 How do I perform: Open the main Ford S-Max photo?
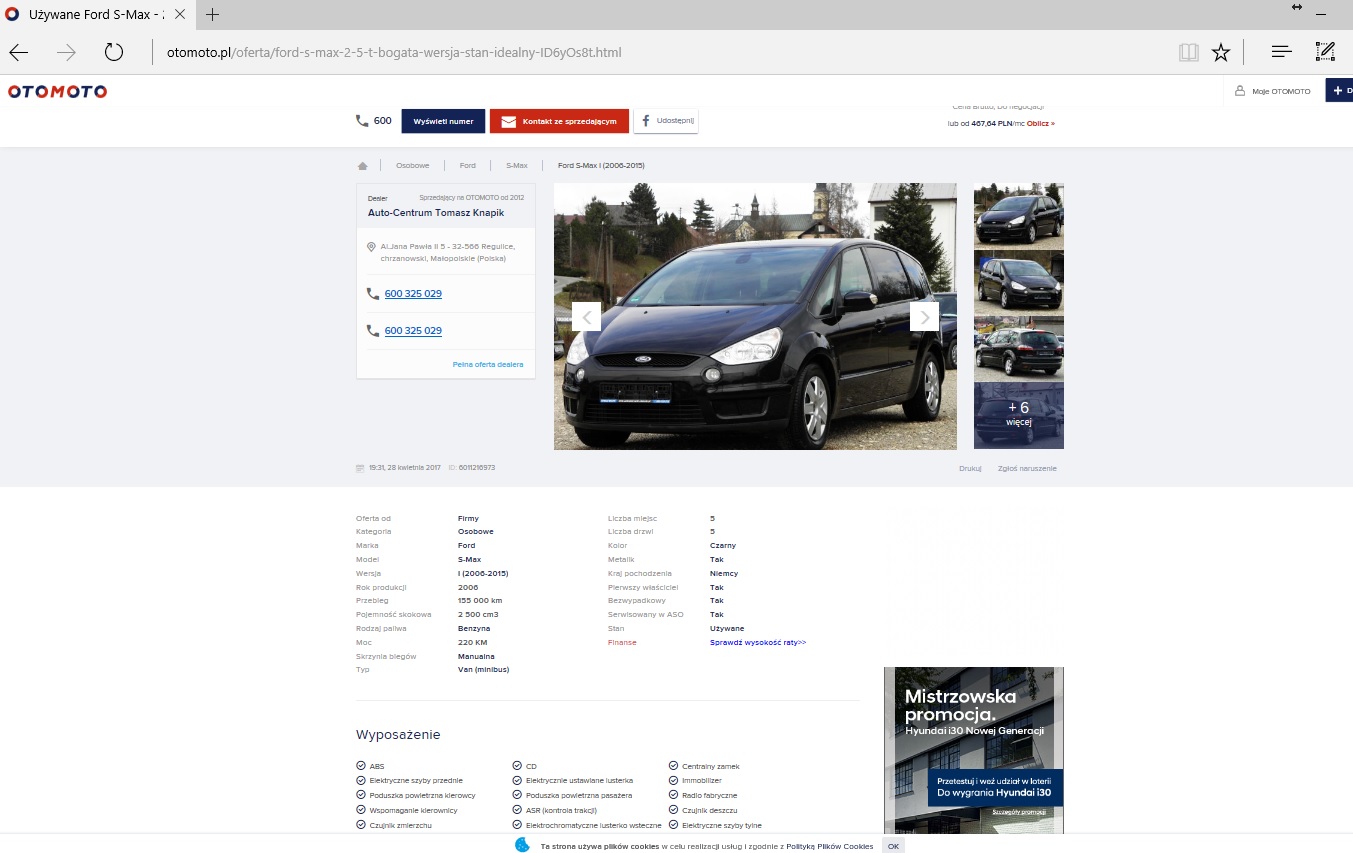point(755,316)
